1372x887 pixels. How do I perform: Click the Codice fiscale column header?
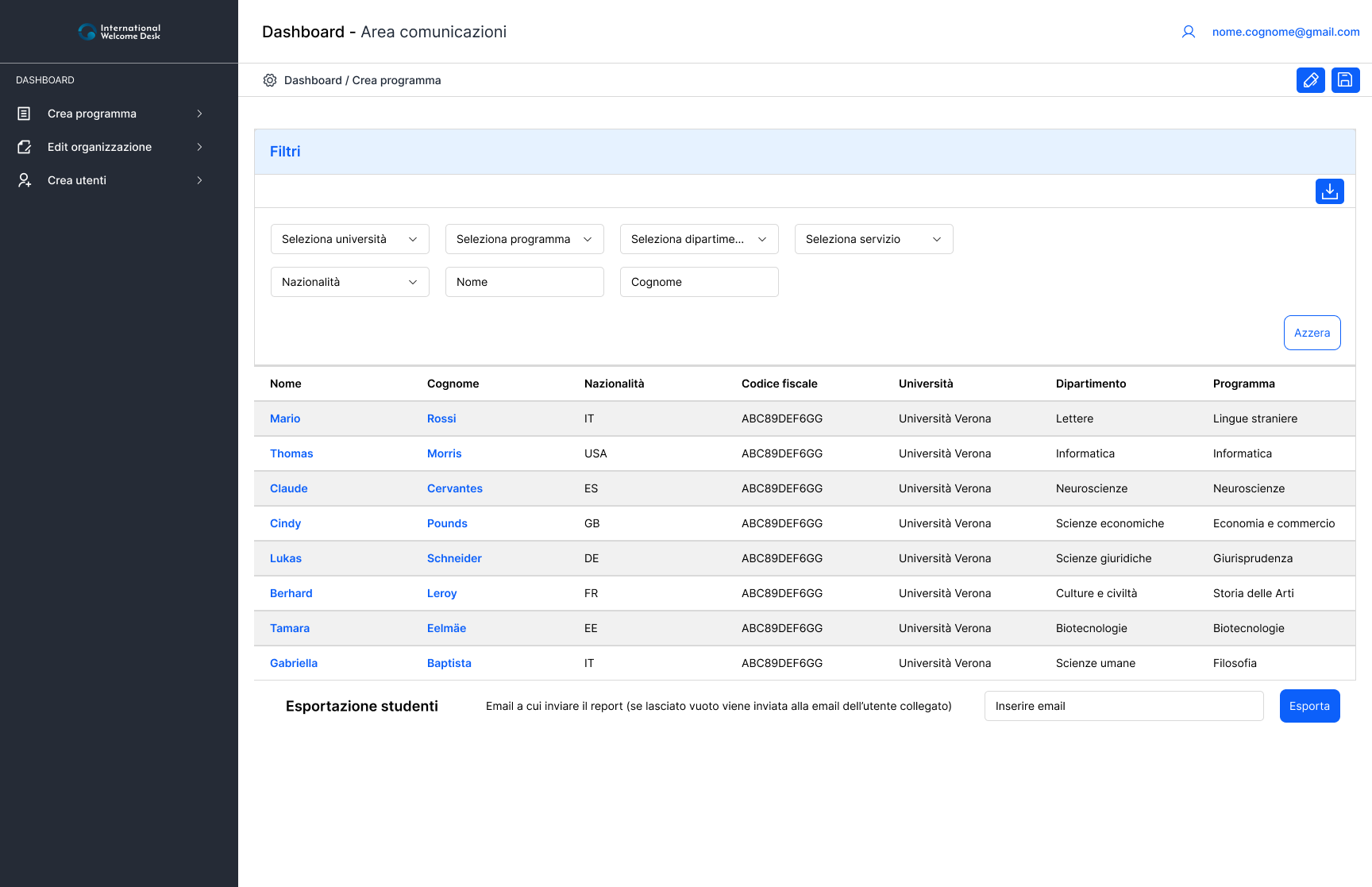[x=780, y=384]
